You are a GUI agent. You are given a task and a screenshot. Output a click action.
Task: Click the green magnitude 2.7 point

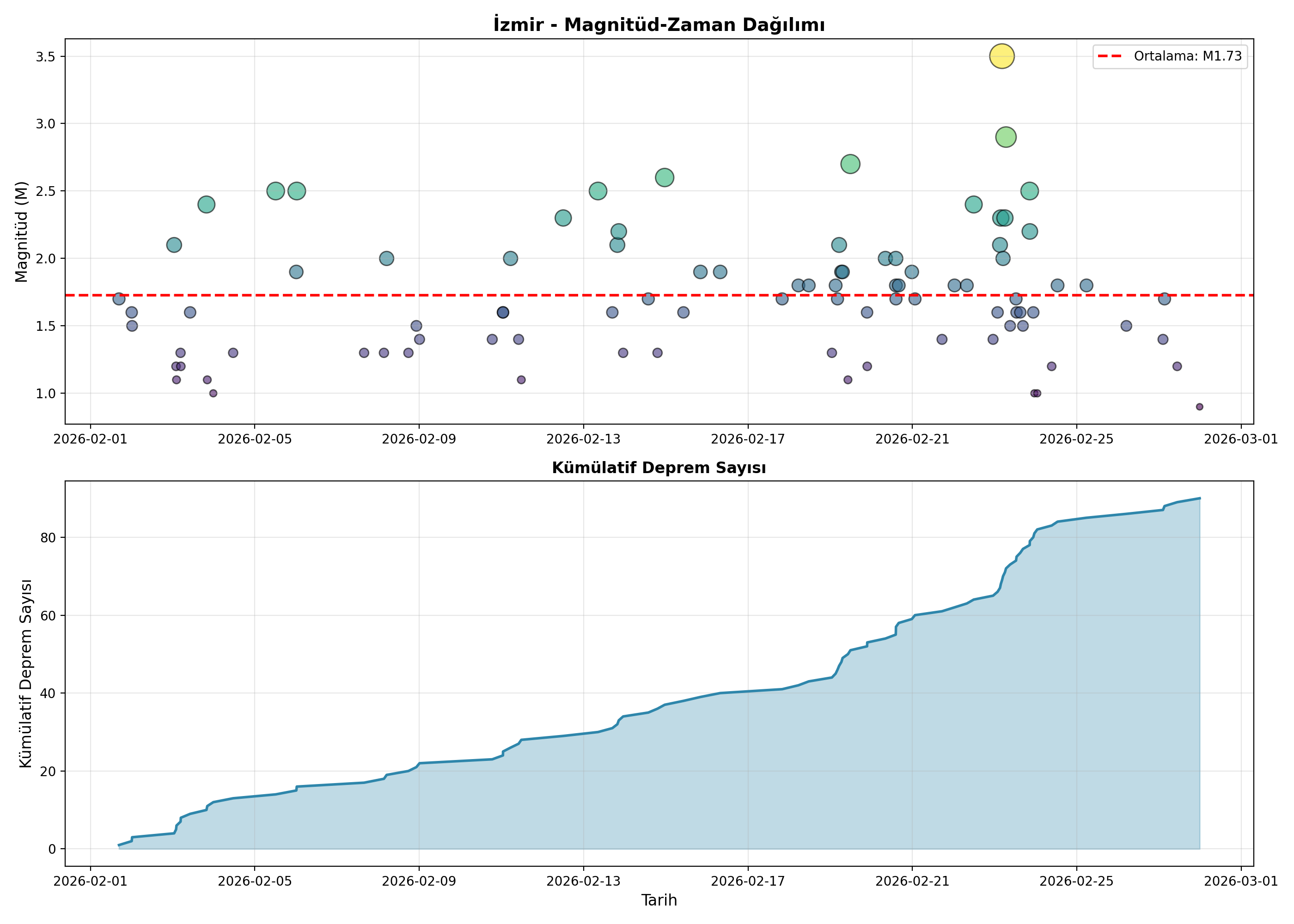pos(850,164)
